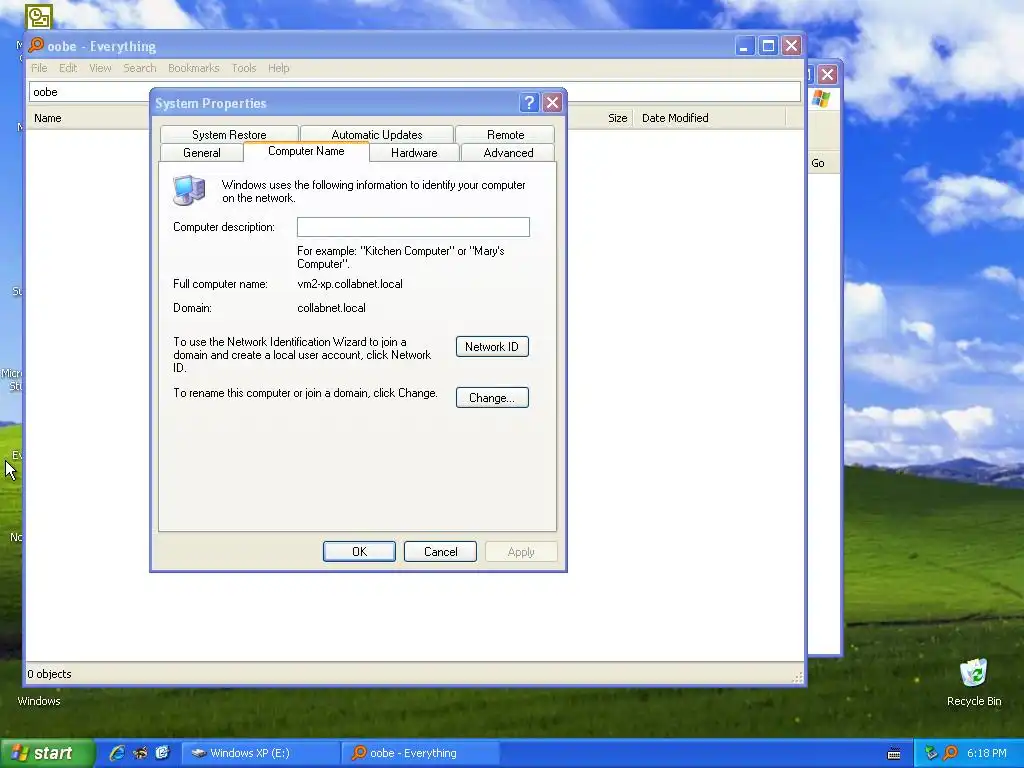The height and width of the screenshot is (768, 1024).
Task: Switch to the System Restore tab
Action: (x=229, y=135)
